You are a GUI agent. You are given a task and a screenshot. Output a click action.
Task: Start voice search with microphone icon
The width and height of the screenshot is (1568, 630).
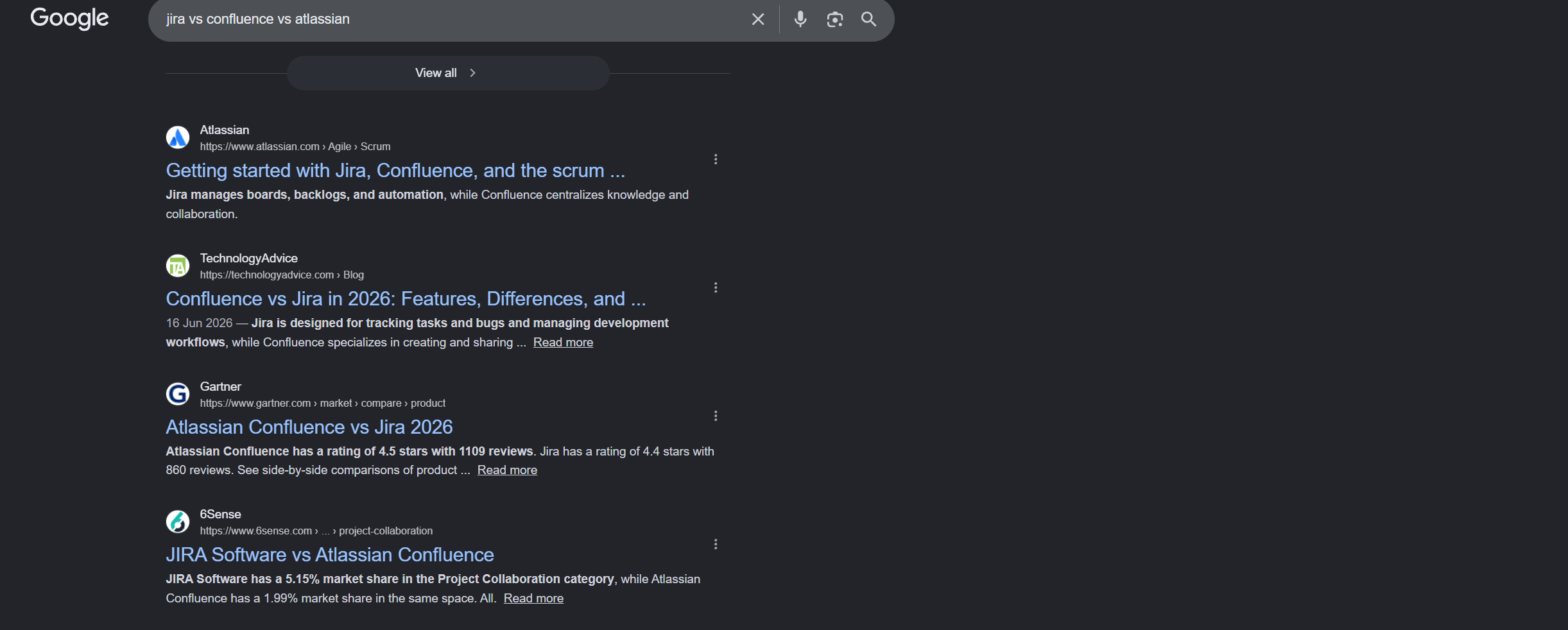pos(800,19)
